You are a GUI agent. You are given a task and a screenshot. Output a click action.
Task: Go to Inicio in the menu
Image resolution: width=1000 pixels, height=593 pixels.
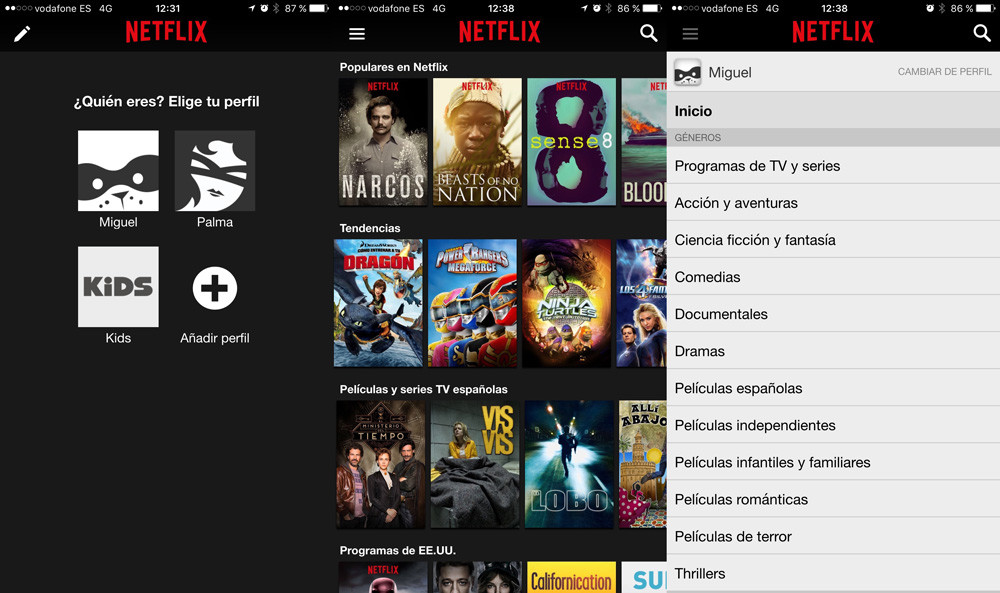pos(833,111)
